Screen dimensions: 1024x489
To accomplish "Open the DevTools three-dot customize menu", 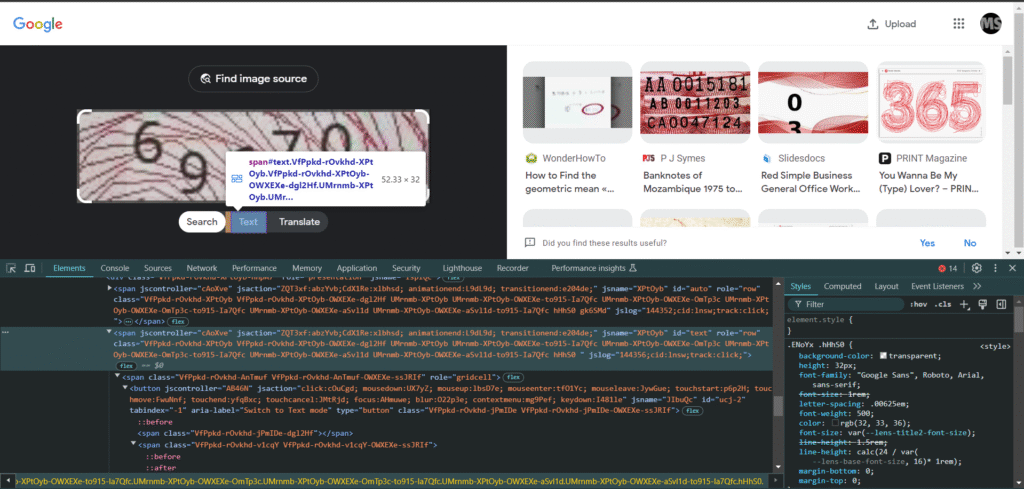I will (997, 268).
